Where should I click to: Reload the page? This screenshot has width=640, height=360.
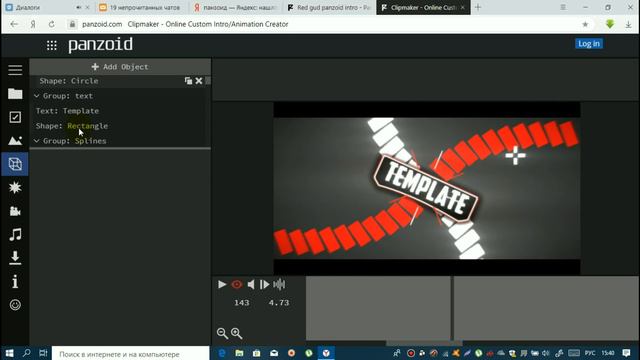(51, 24)
